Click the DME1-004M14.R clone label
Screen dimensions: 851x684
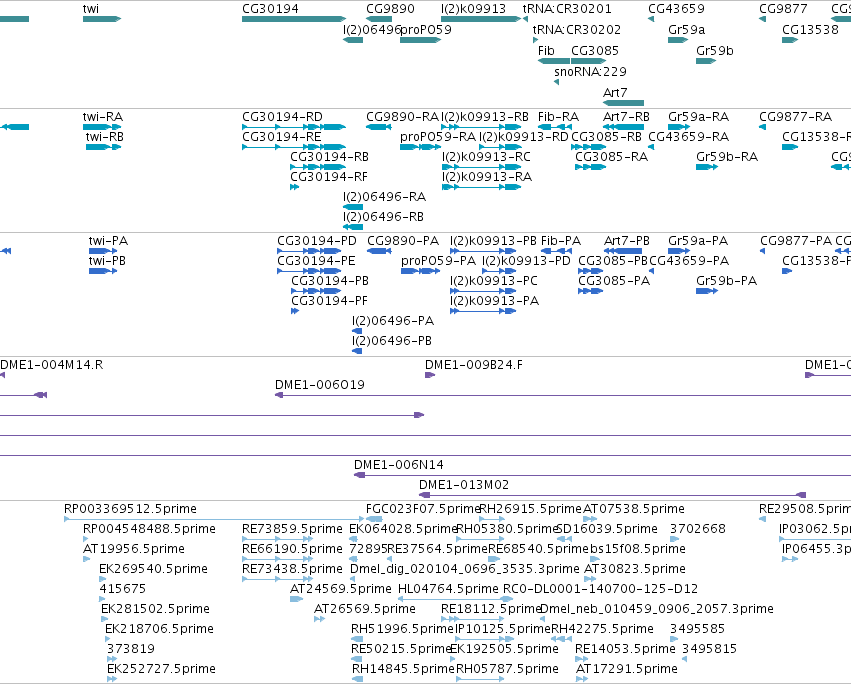point(52,365)
